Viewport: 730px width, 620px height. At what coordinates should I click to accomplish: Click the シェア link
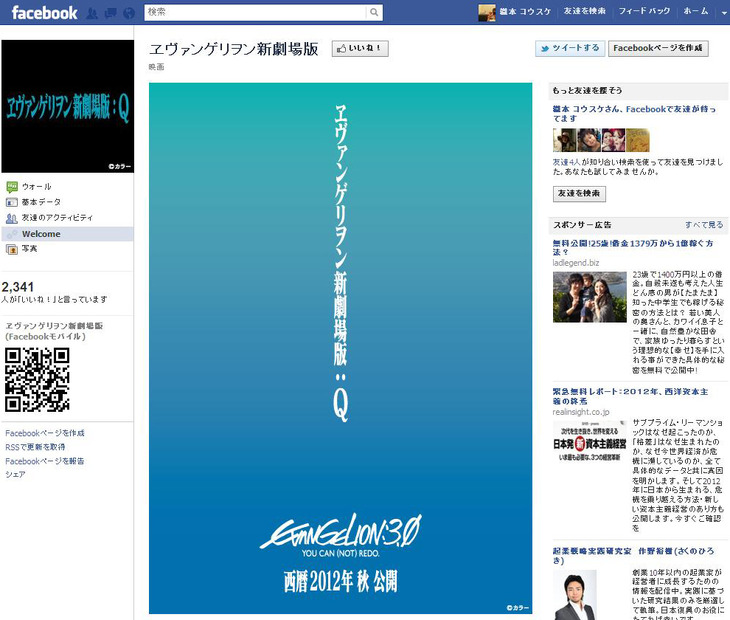tap(15, 474)
